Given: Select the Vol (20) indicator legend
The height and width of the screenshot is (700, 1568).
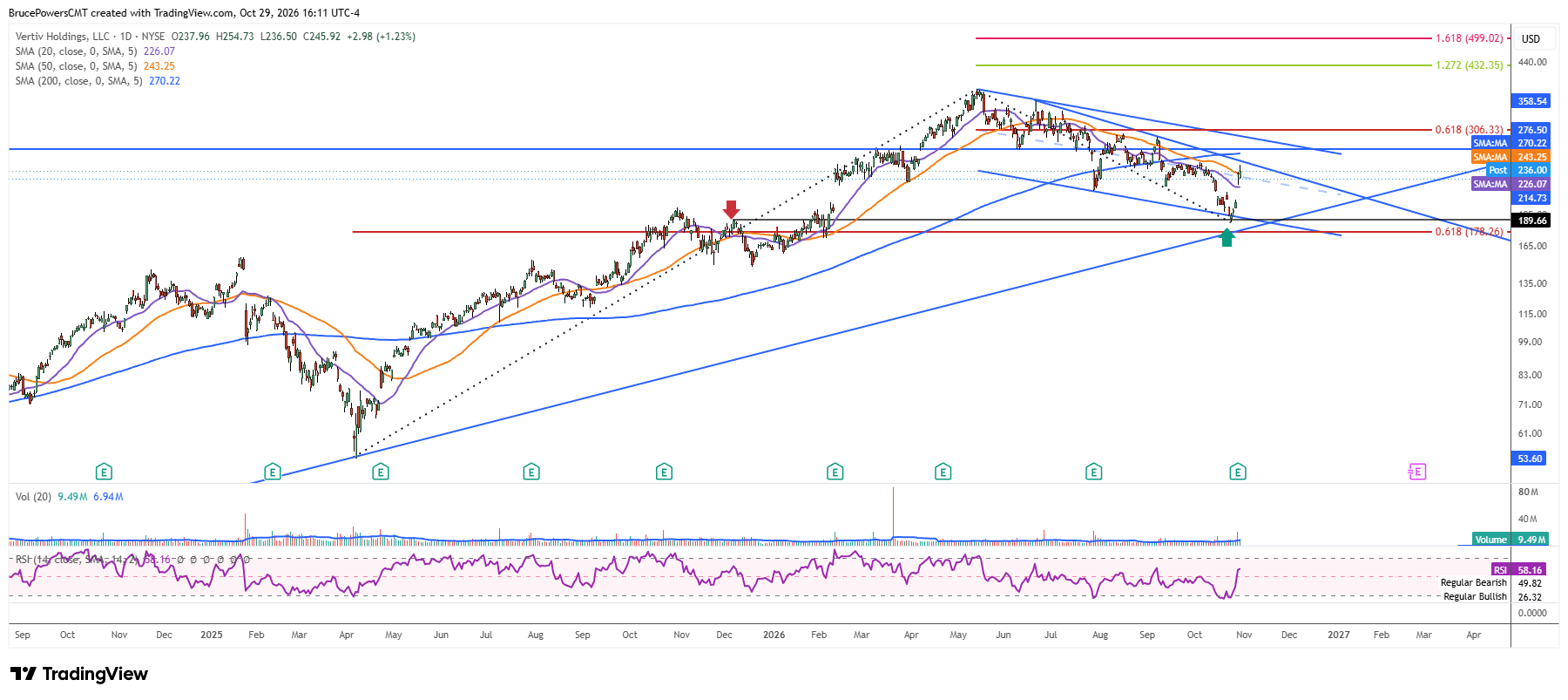Looking at the screenshot, I should [x=69, y=497].
